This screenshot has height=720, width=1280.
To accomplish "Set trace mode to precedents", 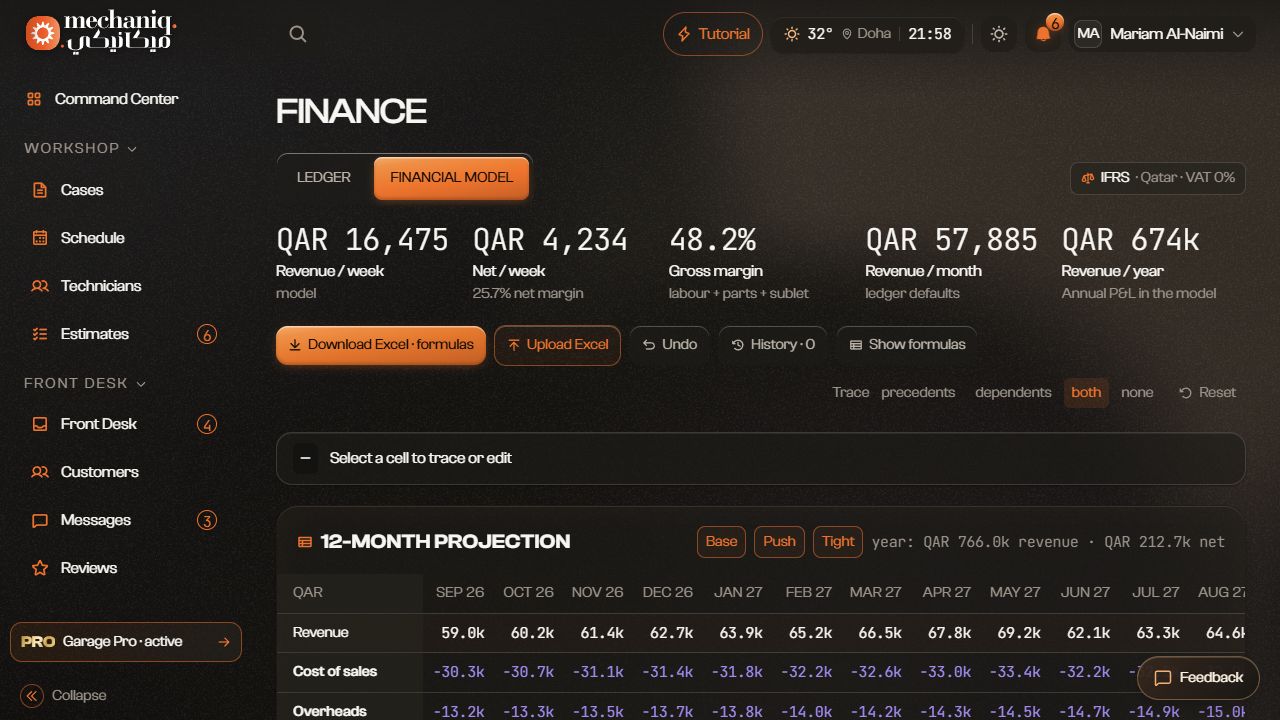I will [x=918, y=393].
